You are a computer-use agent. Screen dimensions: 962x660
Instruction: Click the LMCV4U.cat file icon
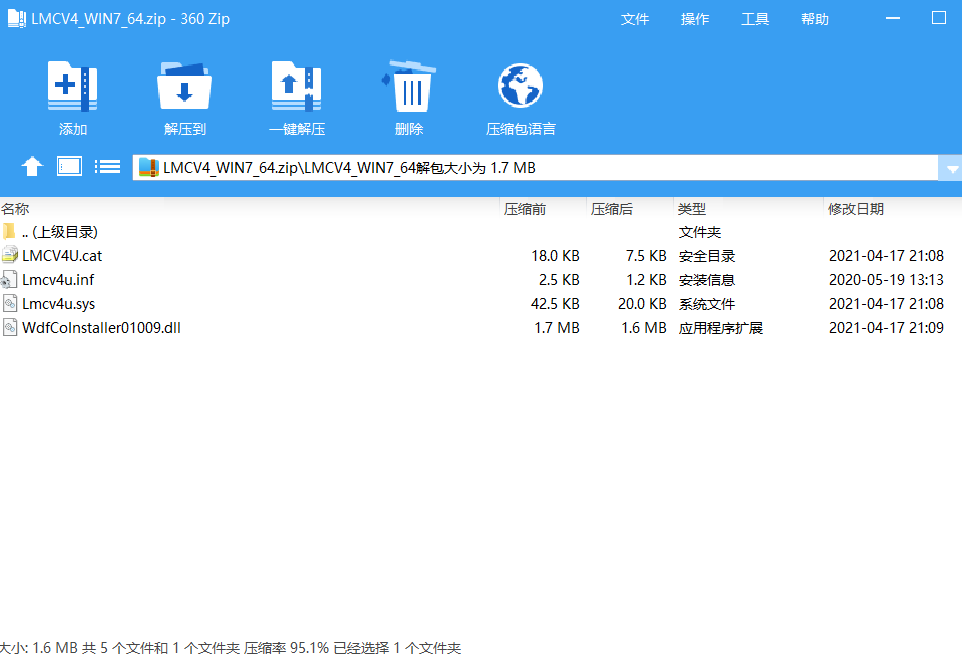[x=9, y=255]
